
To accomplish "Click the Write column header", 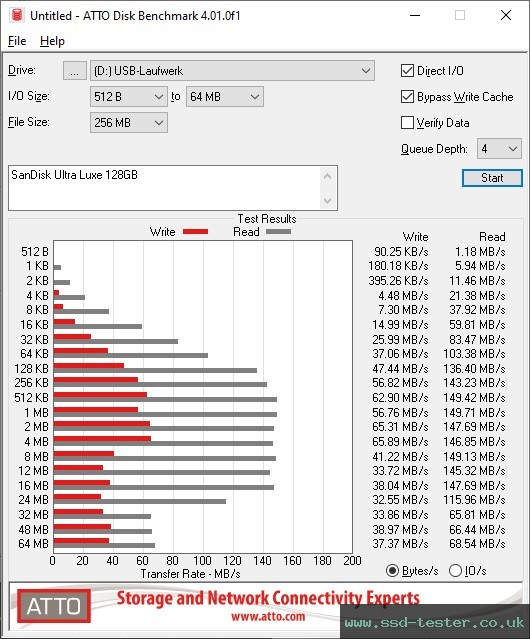I will [415, 237].
